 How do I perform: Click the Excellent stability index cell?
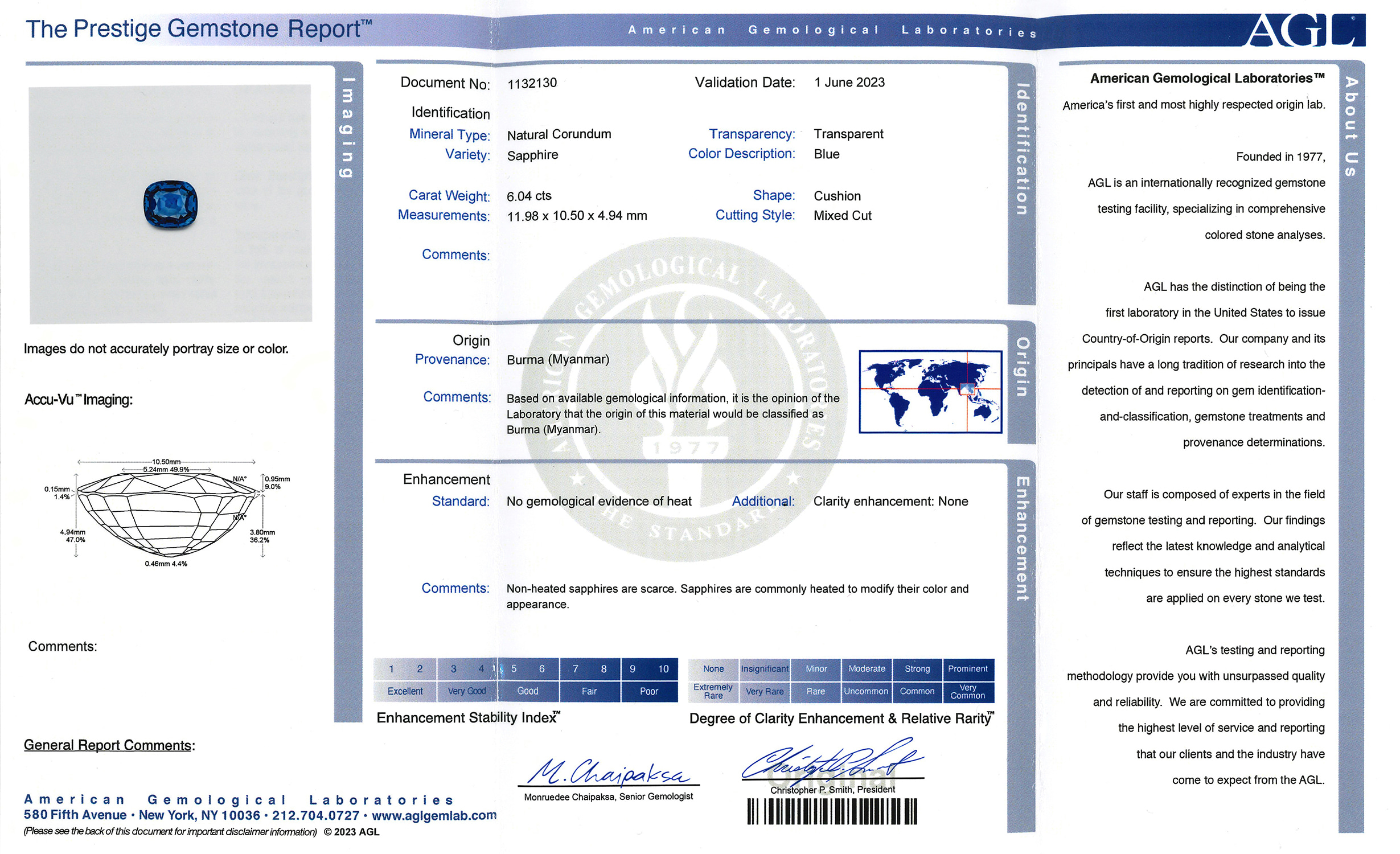(405, 691)
